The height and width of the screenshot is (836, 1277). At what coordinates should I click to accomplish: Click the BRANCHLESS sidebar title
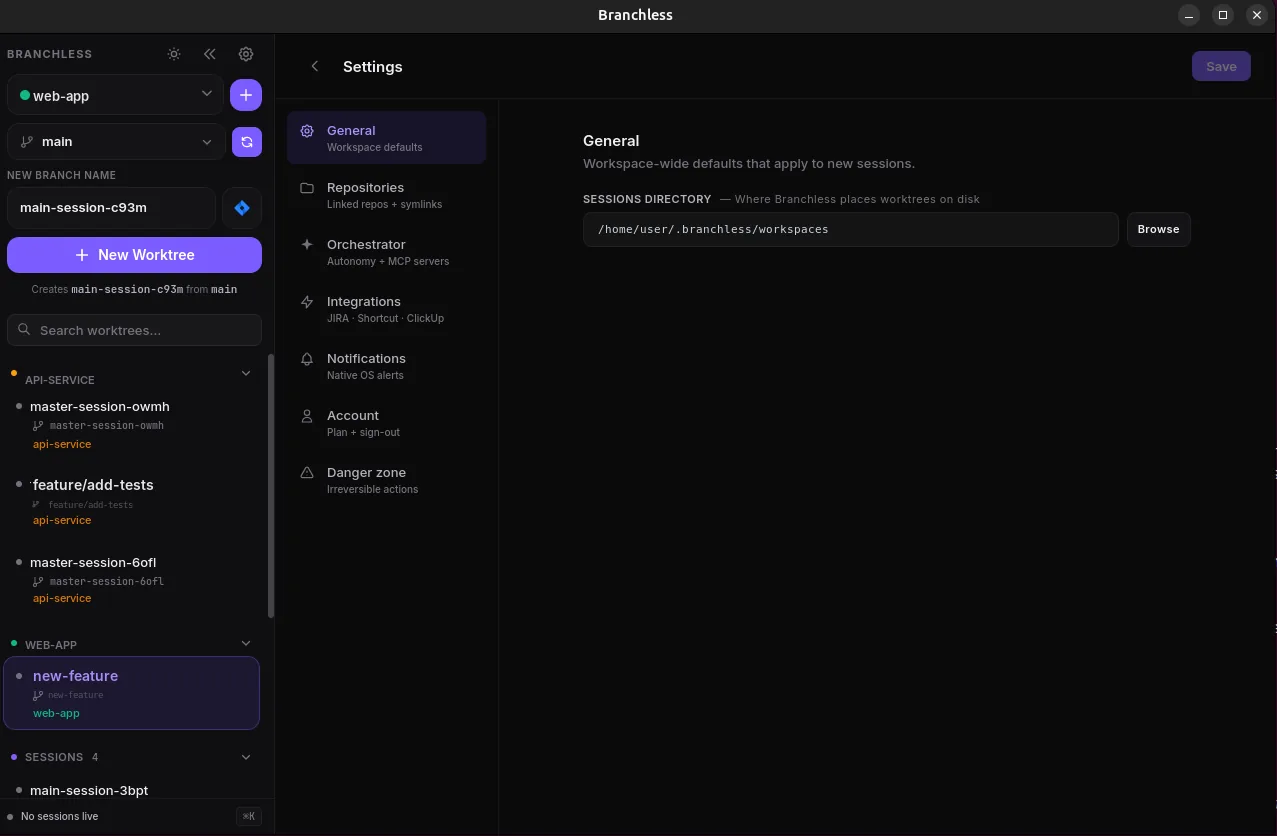point(49,54)
